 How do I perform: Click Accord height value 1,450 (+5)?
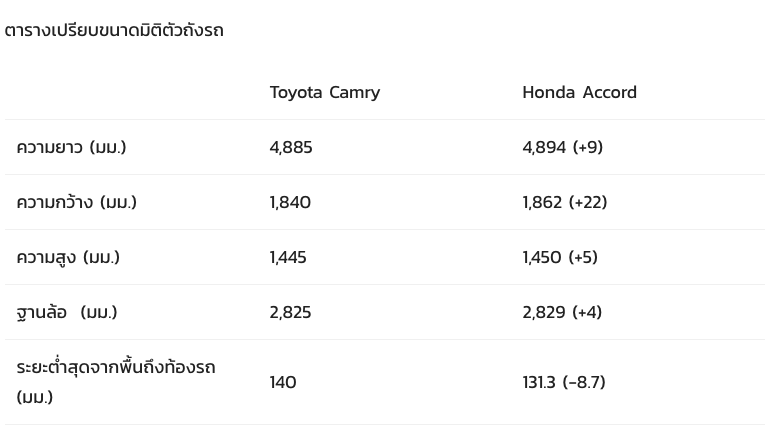click(x=560, y=257)
